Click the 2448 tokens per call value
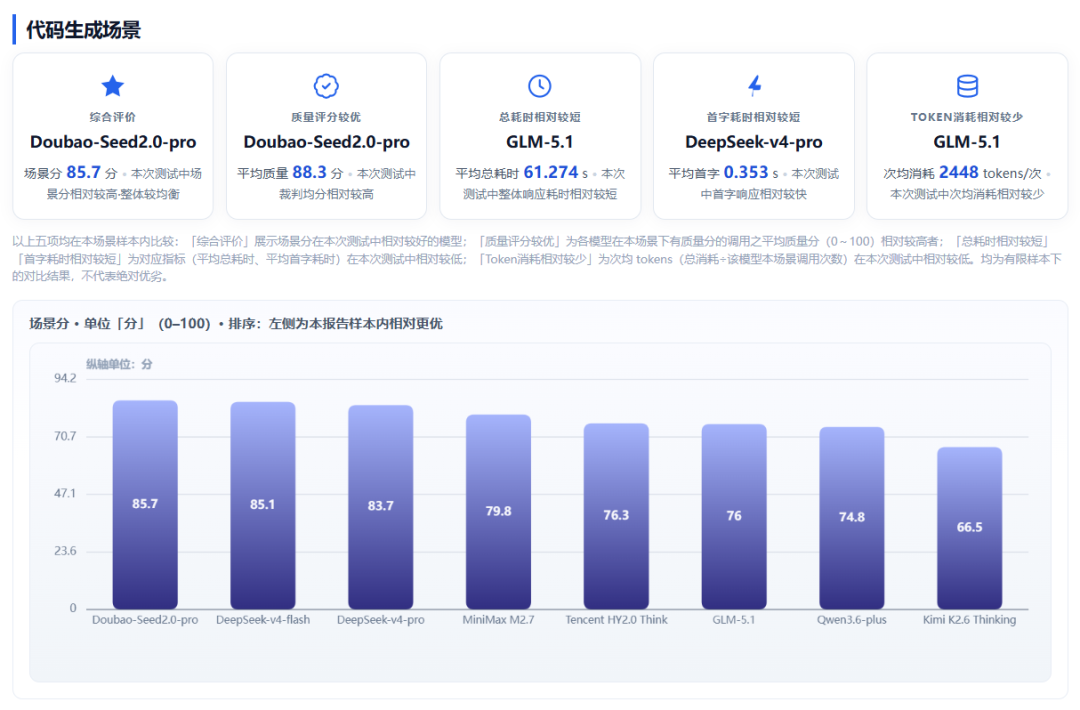 [958, 172]
